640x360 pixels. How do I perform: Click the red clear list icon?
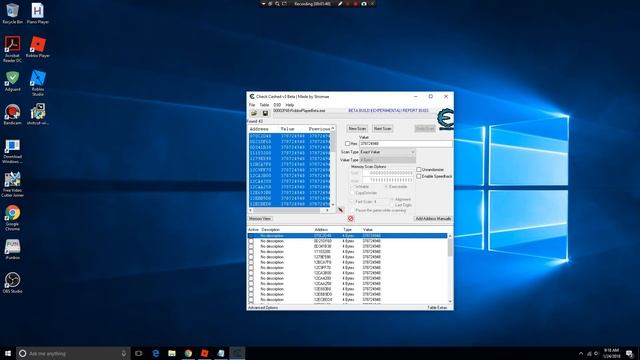350,219
